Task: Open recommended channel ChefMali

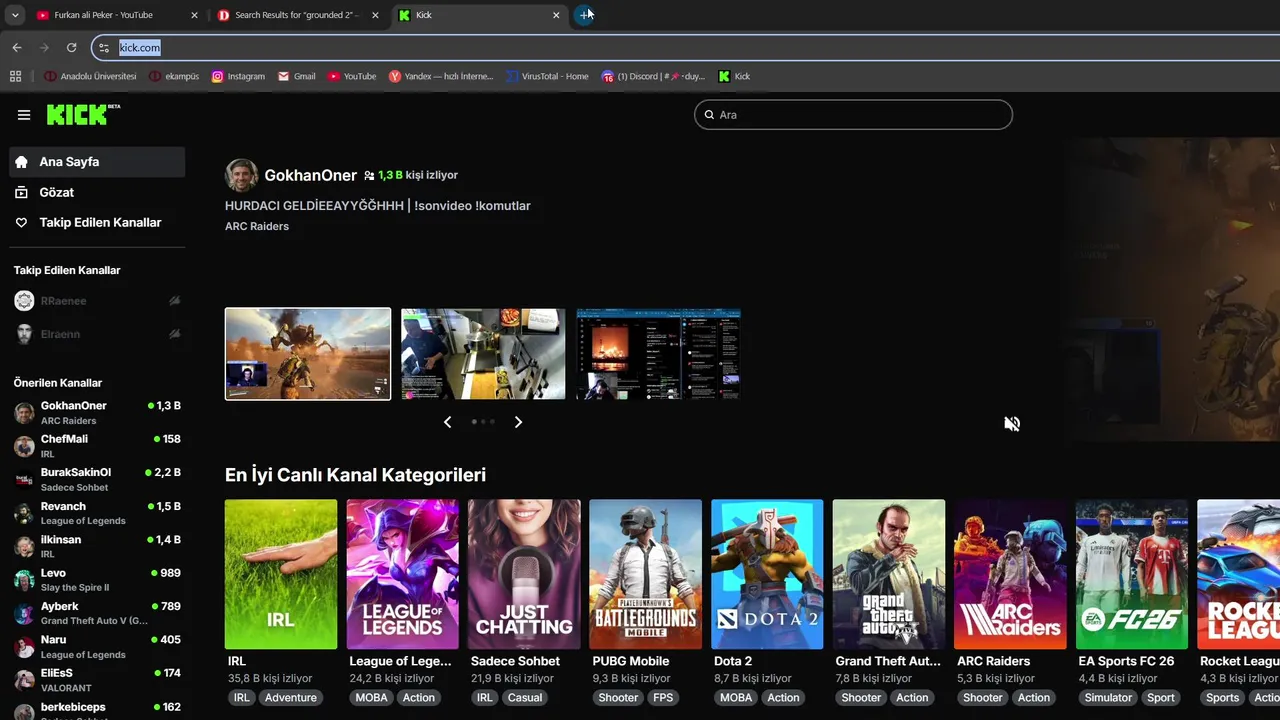Action: [x=97, y=446]
